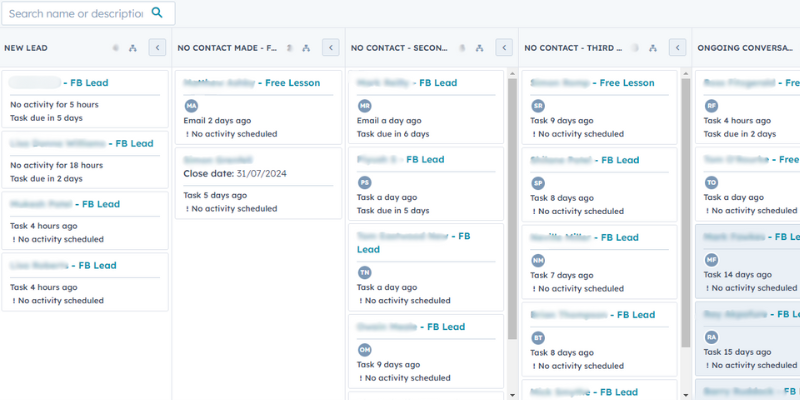Click the MR owner avatar
Screen dimensions: 800x400
[365, 106]
